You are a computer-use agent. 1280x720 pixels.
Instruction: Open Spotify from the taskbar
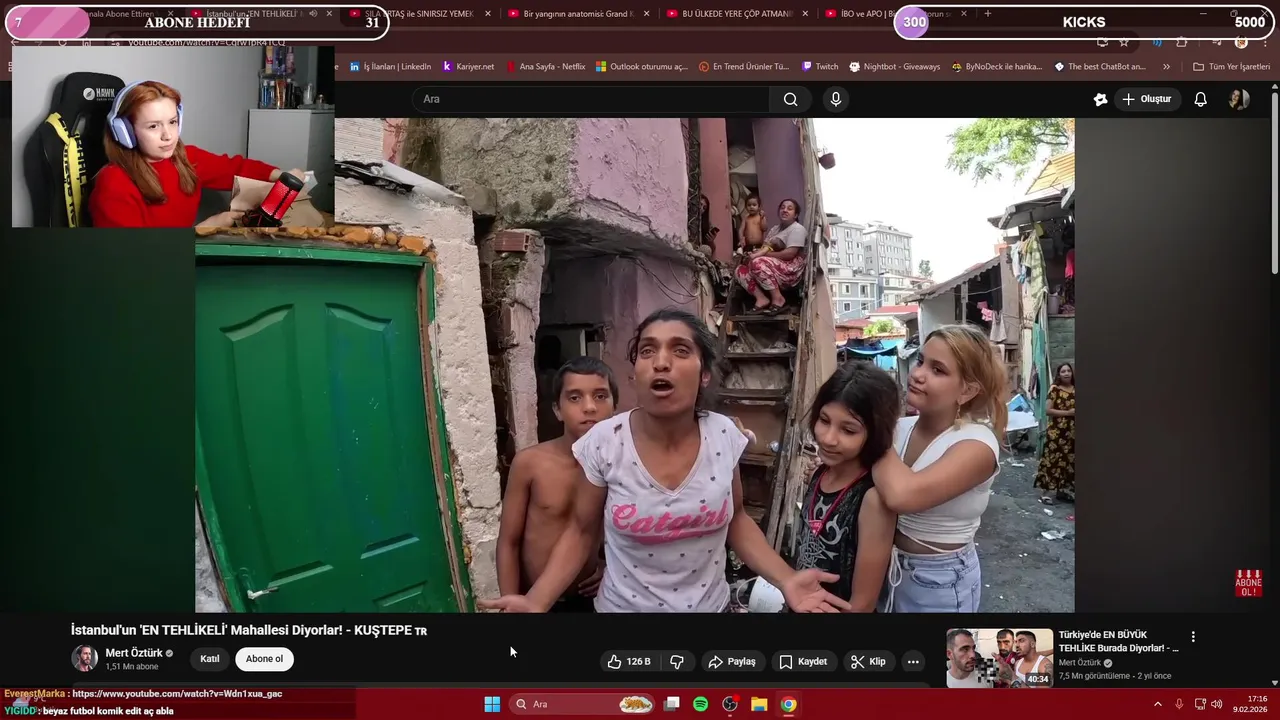click(701, 704)
